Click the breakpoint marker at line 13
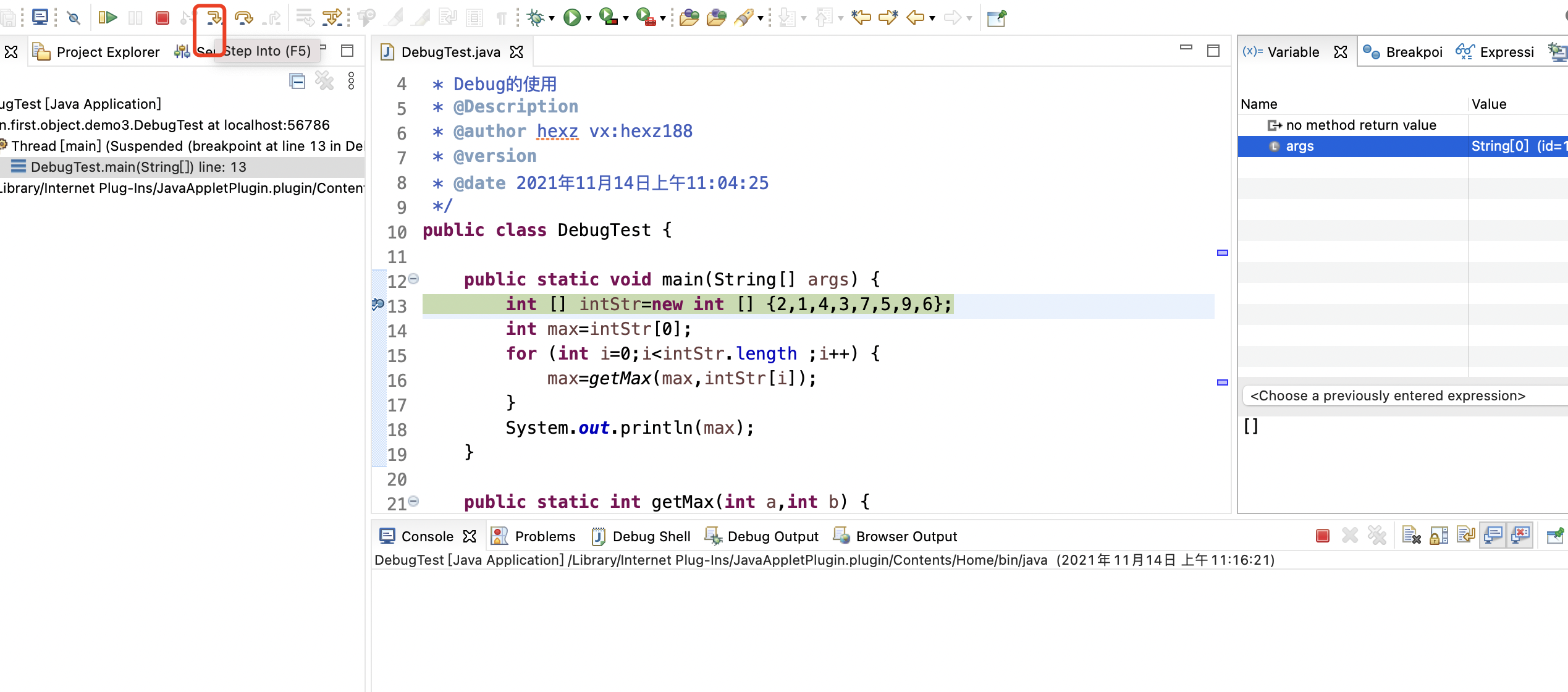The height and width of the screenshot is (692, 1568). (x=377, y=304)
